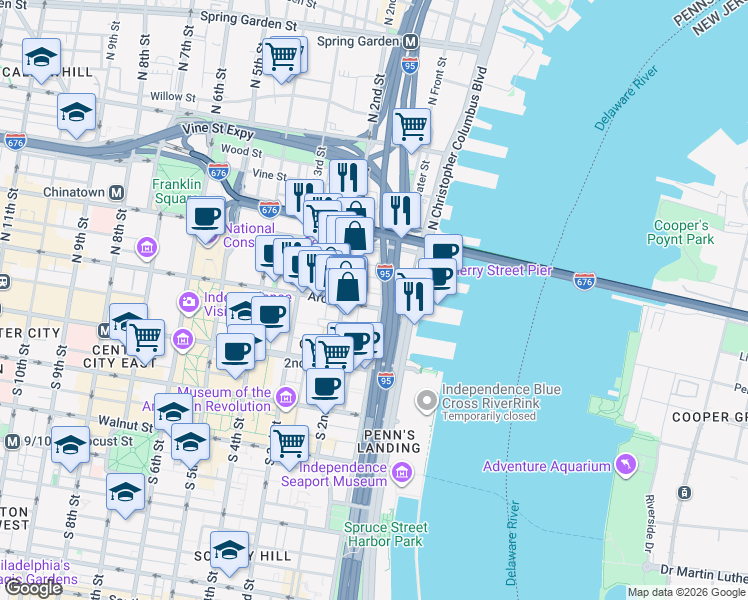Viewport: 748px width, 600px height.
Task: Select the "Spring Garden" station label
Action: coord(358,41)
